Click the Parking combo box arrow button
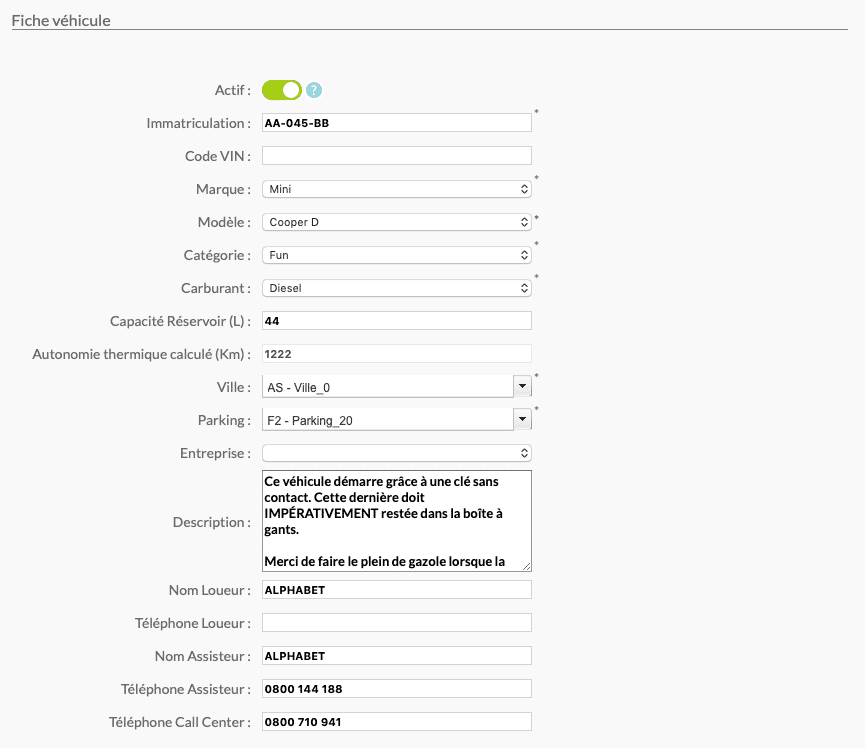 pos(522,419)
